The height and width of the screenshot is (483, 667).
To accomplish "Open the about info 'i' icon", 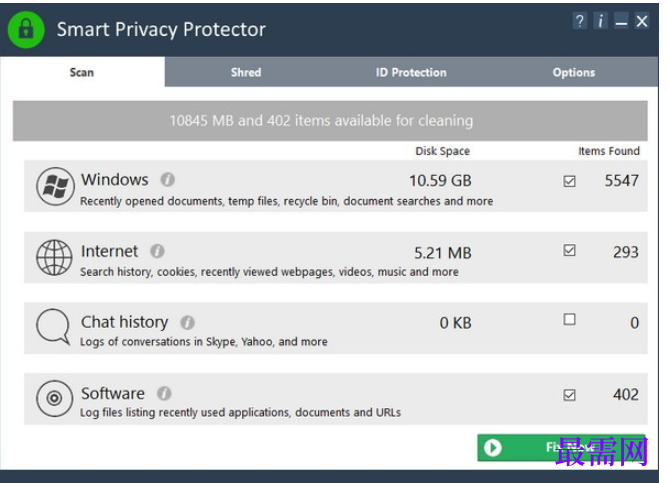I will point(601,20).
